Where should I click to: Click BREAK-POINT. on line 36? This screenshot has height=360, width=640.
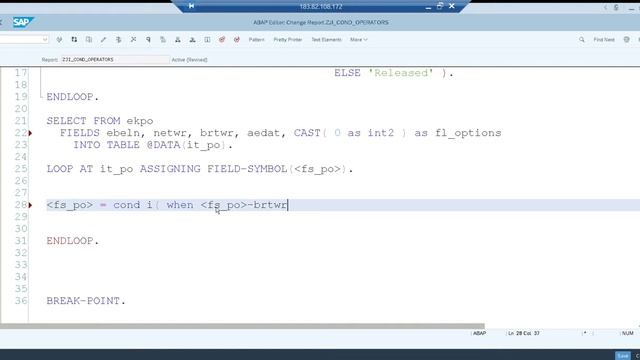pyautogui.click(x=86, y=301)
